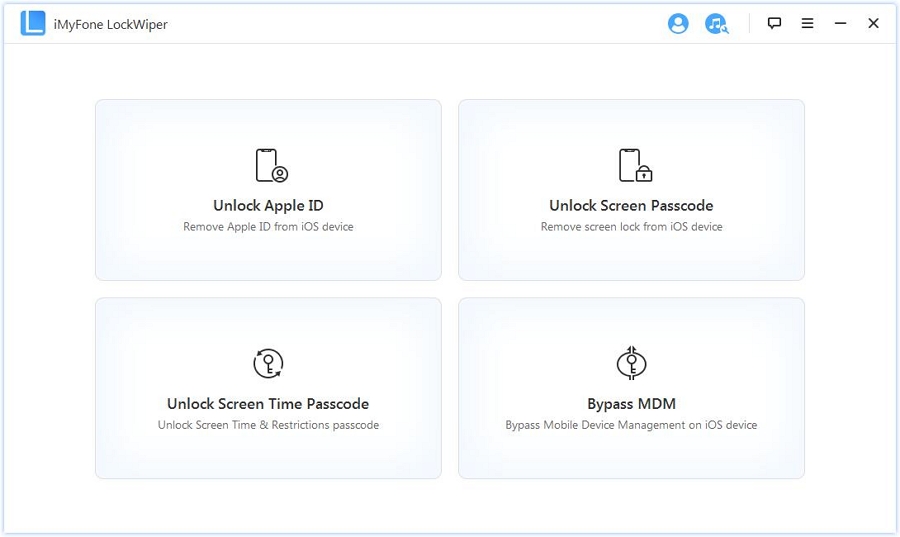
Task: Select the Unlock Apple ID heading
Action: coord(268,206)
